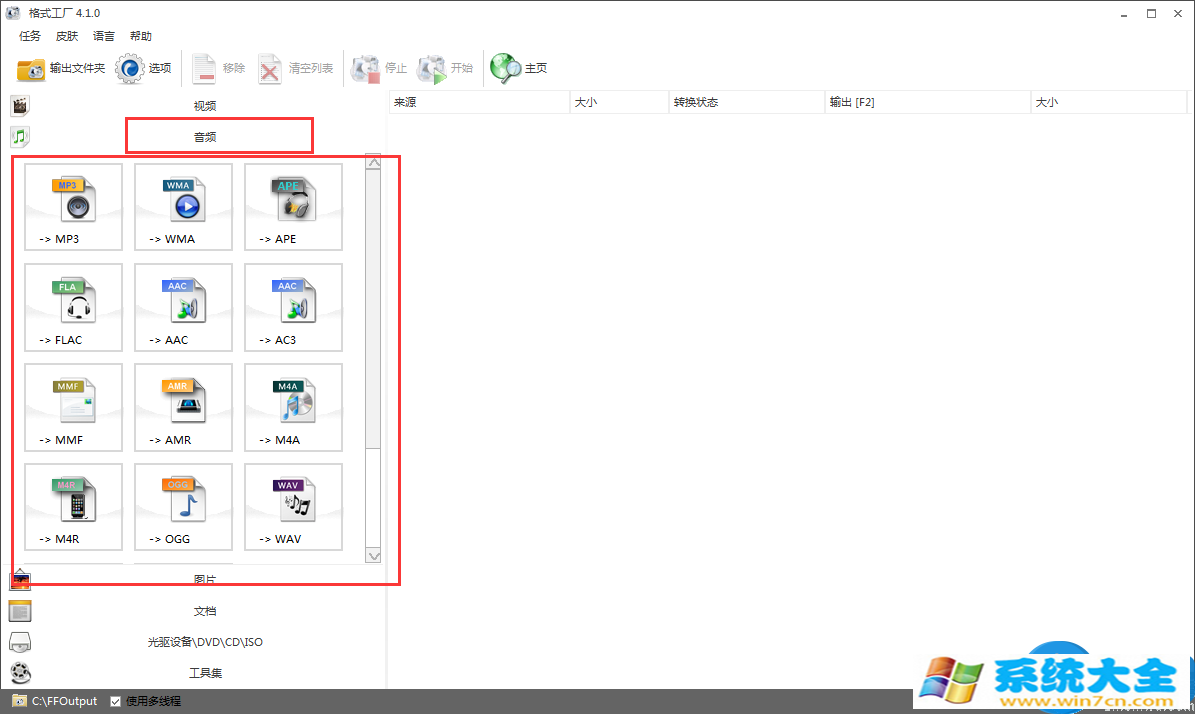Expand the 光驱设备\DVD\CD\ISO category
This screenshot has height=714, width=1195.
pyautogui.click(x=204, y=642)
